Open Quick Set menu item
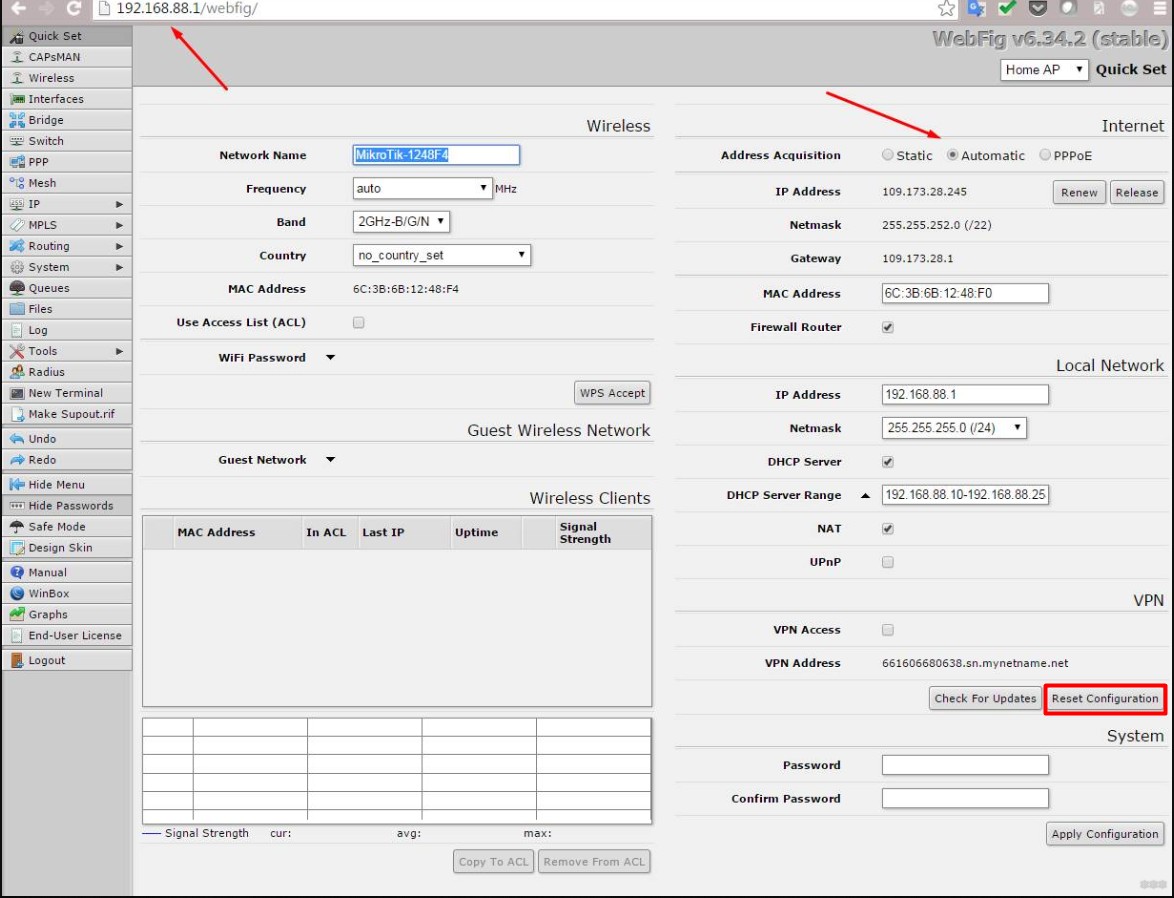 67,36
